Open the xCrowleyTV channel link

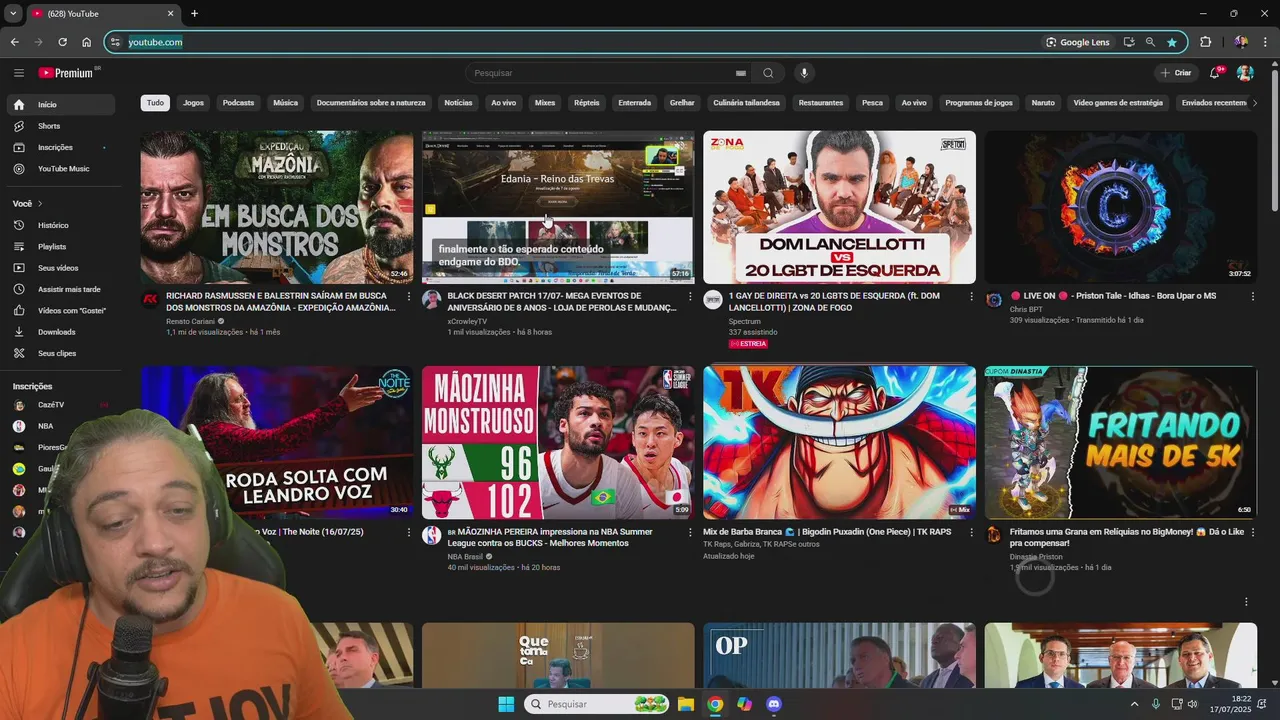click(467, 322)
